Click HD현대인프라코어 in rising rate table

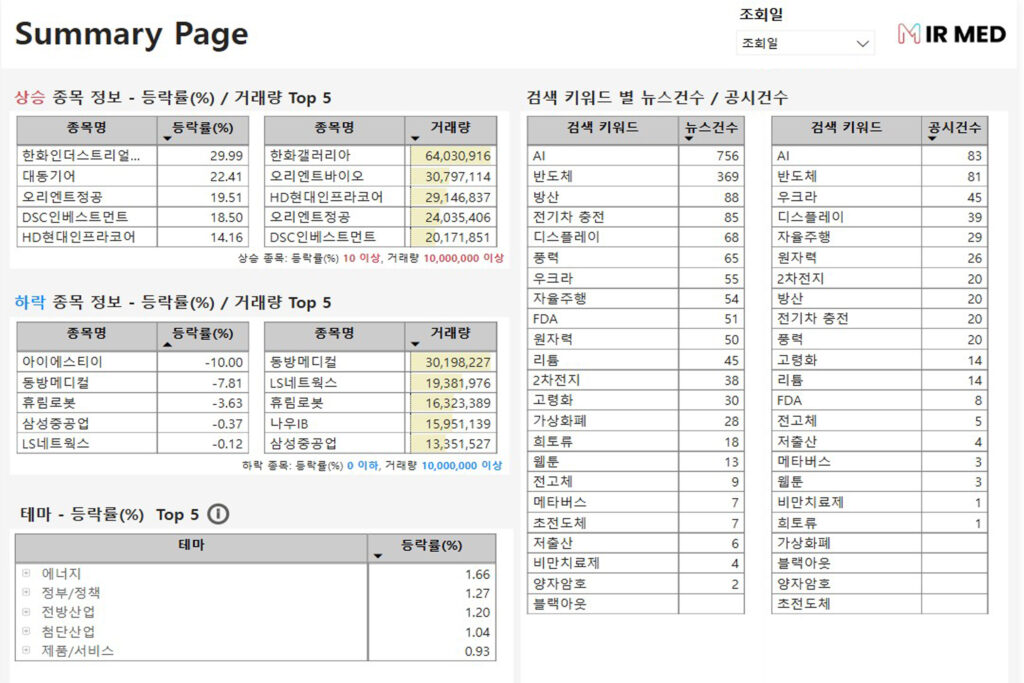click(78, 237)
